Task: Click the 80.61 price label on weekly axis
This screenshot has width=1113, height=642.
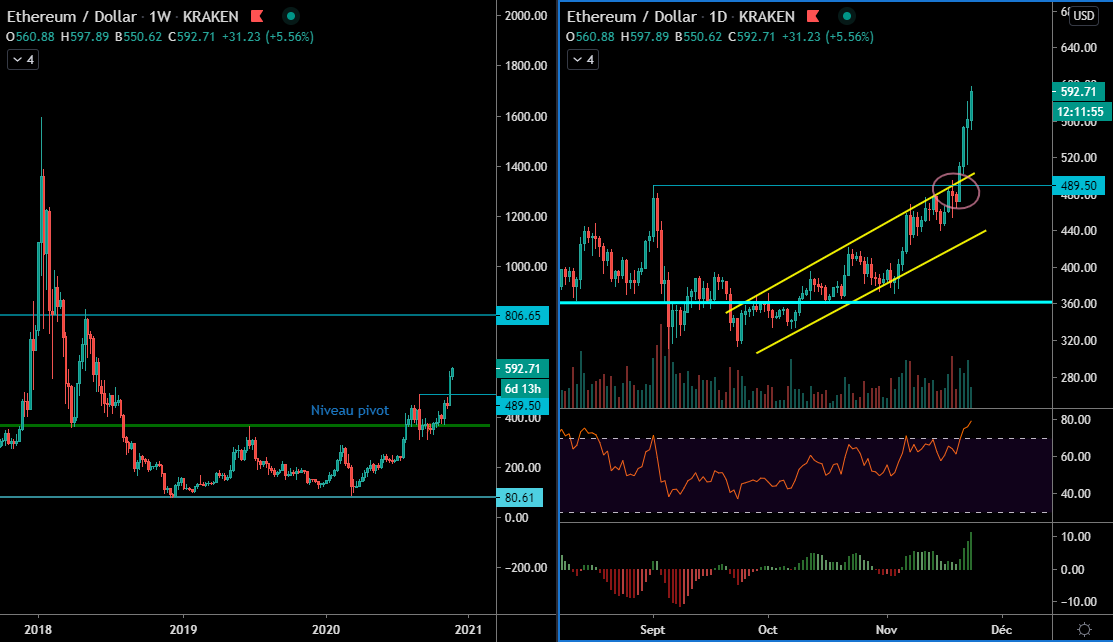Action: [518, 497]
